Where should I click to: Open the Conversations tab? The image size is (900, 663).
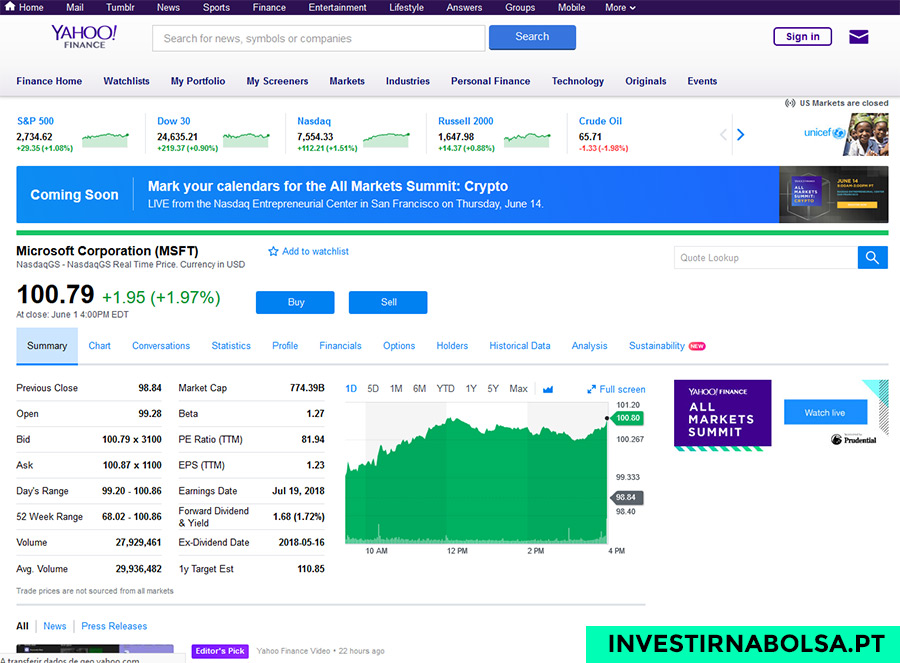click(161, 346)
